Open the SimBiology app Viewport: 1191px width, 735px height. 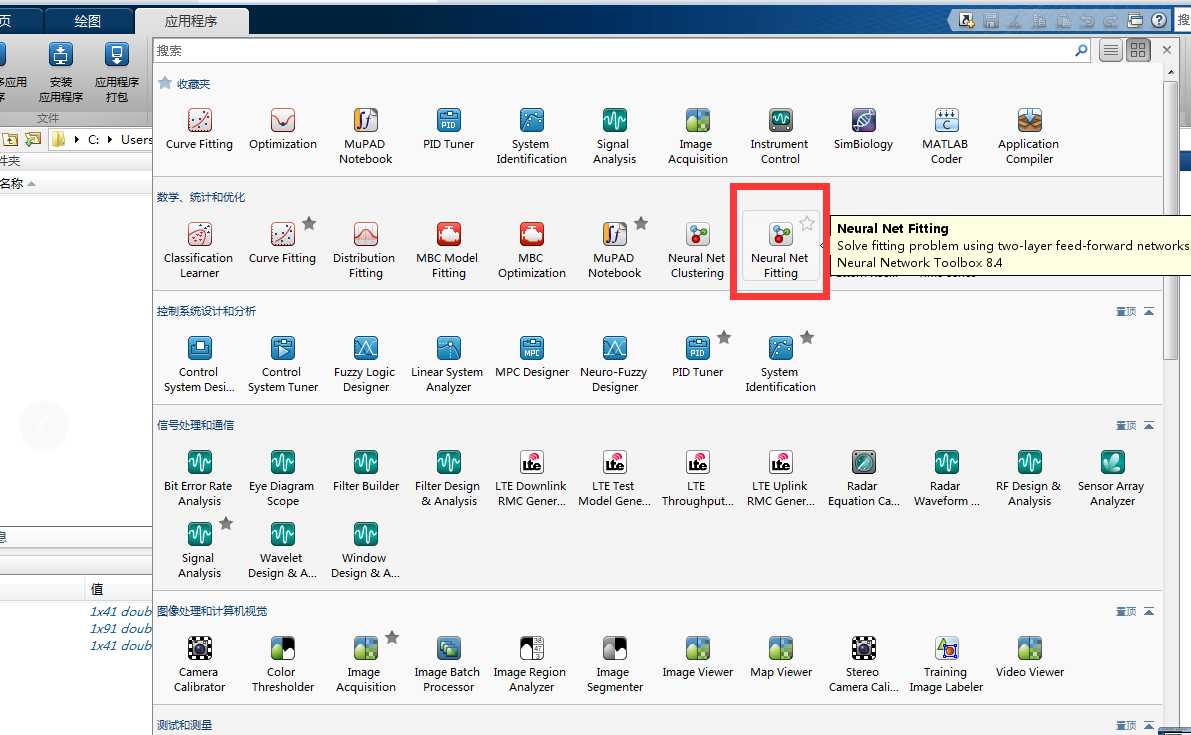[x=863, y=129]
